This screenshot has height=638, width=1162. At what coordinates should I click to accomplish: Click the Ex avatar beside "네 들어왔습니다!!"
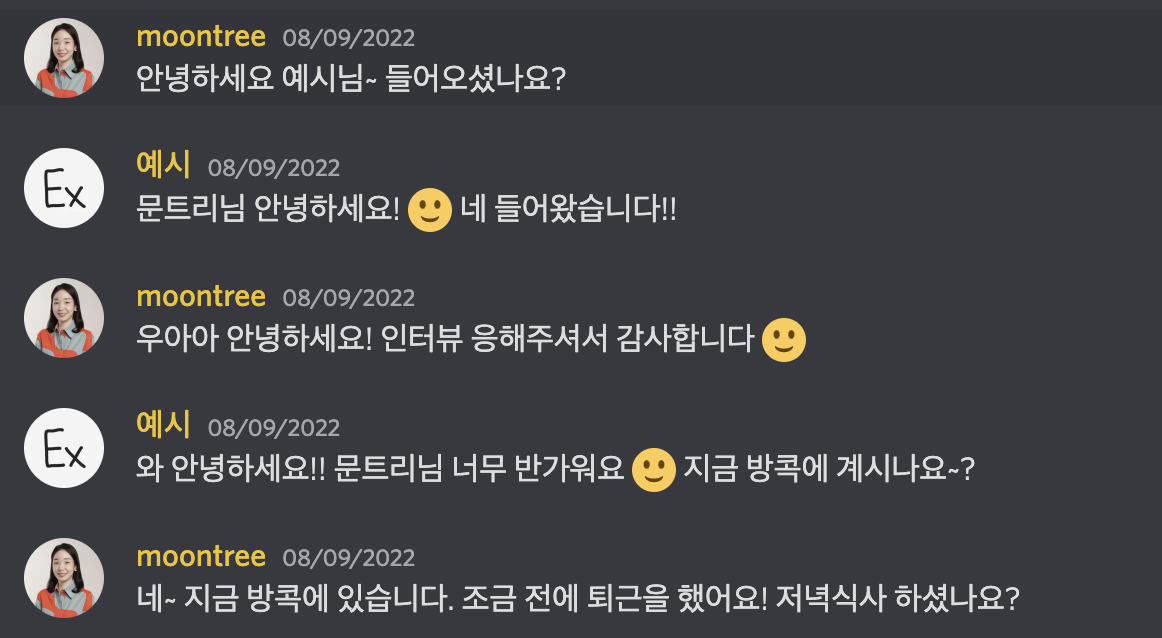[x=64, y=188]
